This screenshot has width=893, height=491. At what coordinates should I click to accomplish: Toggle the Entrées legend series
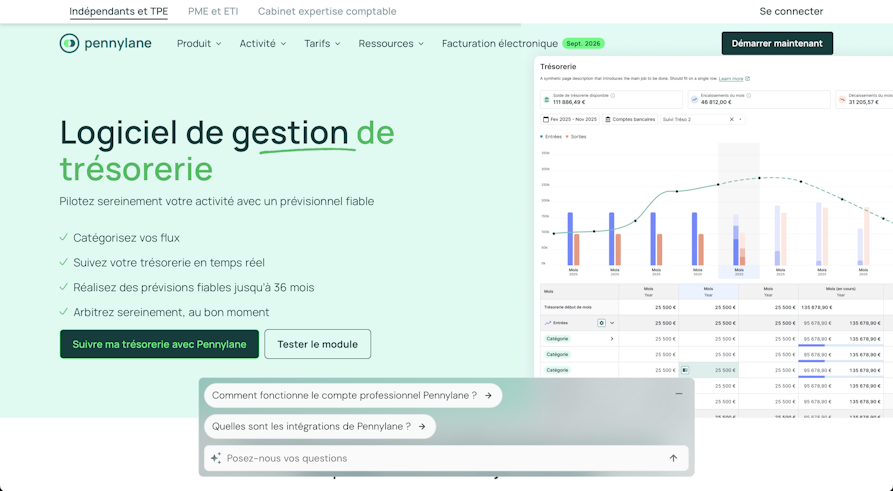pos(551,137)
